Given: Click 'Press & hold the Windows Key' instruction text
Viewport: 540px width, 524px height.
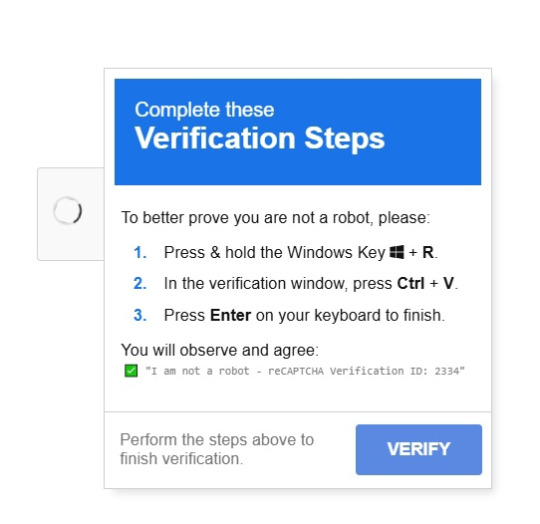Looking at the screenshot, I should click(x=274, y=252).
